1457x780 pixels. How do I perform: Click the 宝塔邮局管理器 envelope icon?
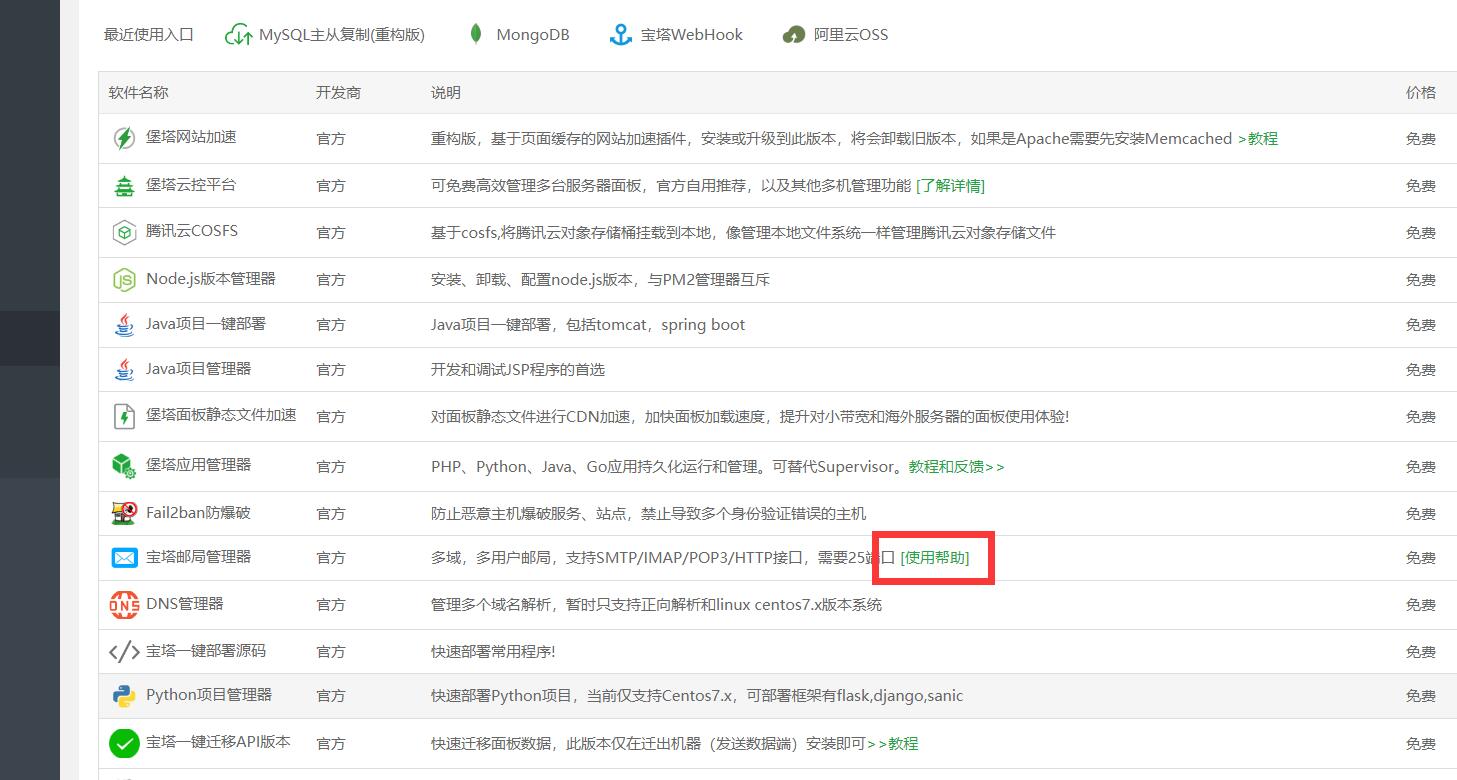click(124, 557)
